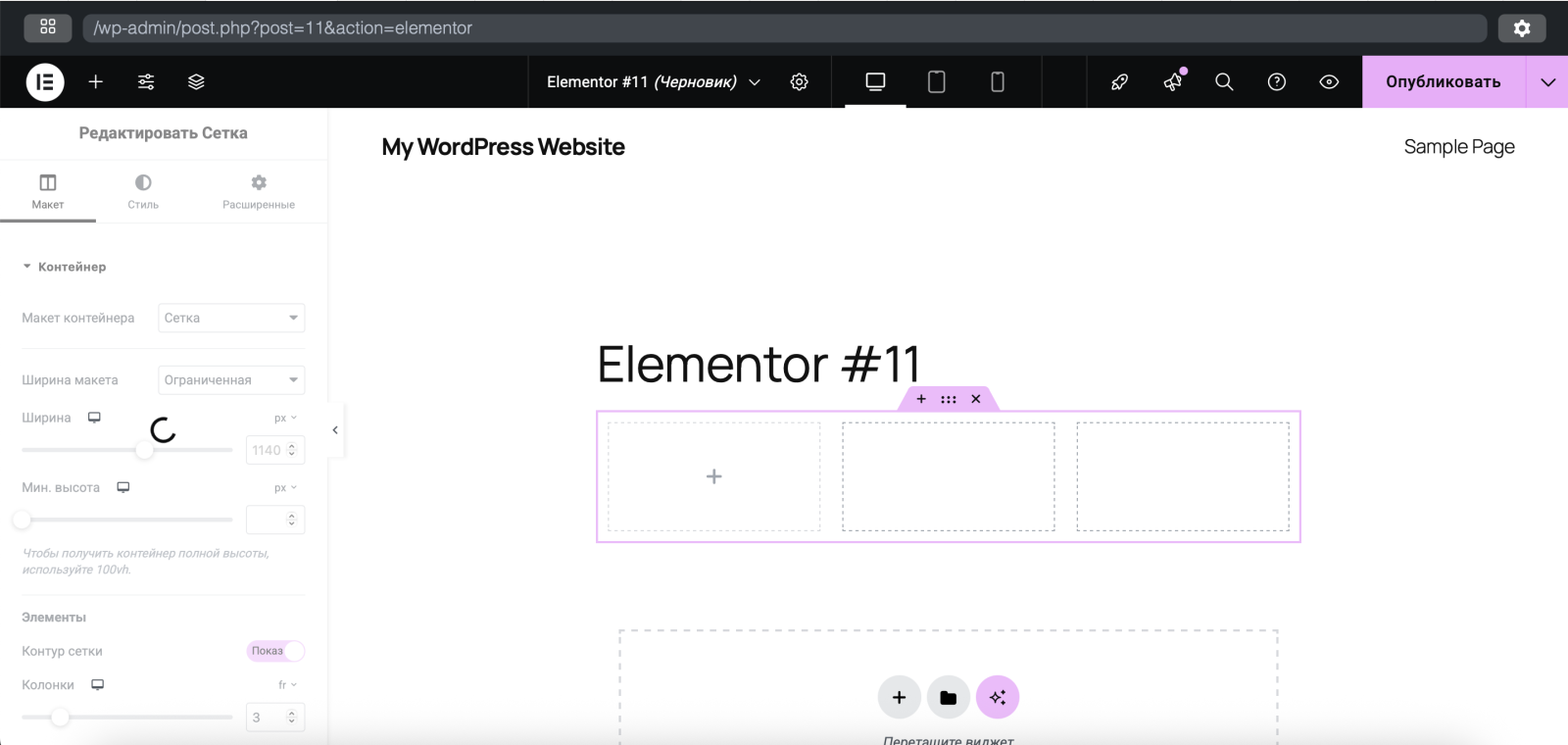1568x745 pixels.
Task: Preview changes with the eye icon
Action: click(x=1329, y=82)
